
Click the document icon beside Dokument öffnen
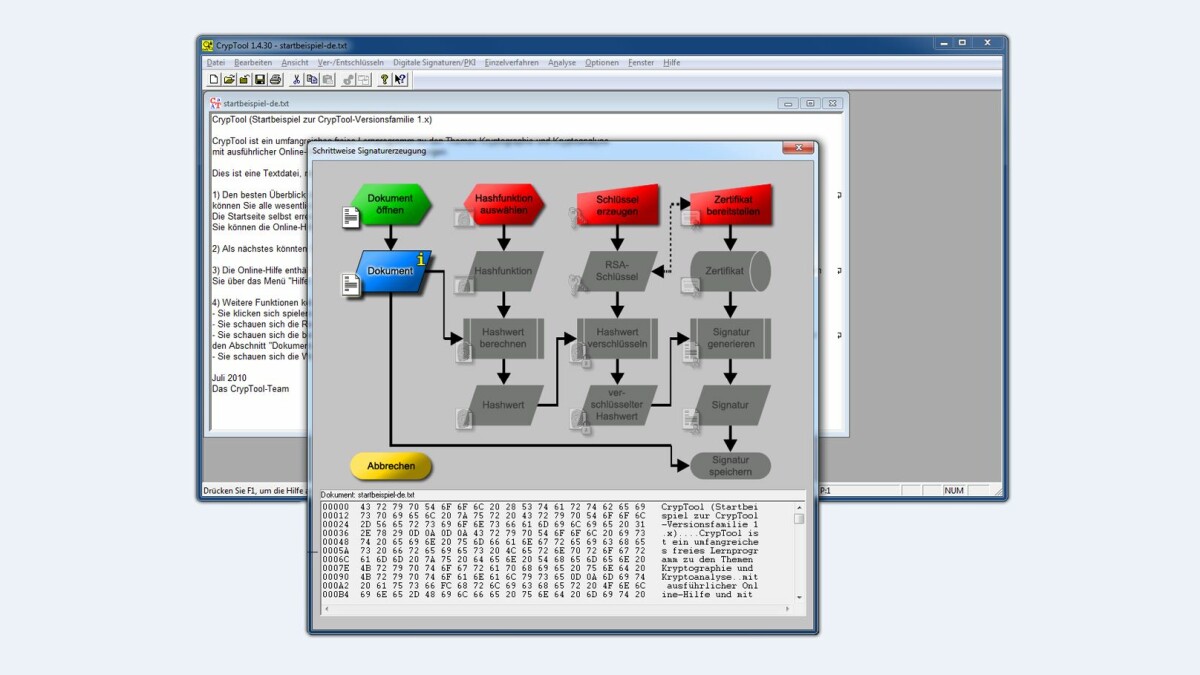pos(351,217)
